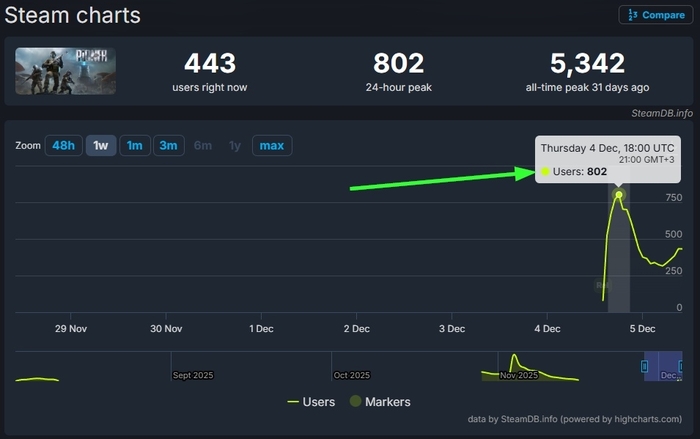Click the green Markers legend circle
Image resolution: width=700 pixels, height=439 pixels.
click(355, 402)
